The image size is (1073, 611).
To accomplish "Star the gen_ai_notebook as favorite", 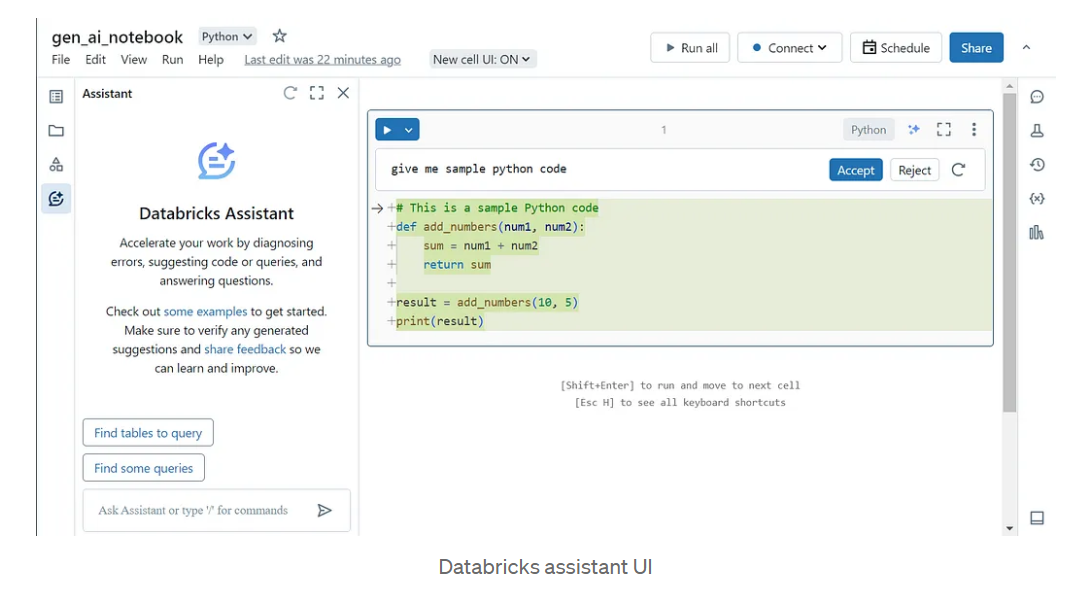I will [x=280, y=36].
